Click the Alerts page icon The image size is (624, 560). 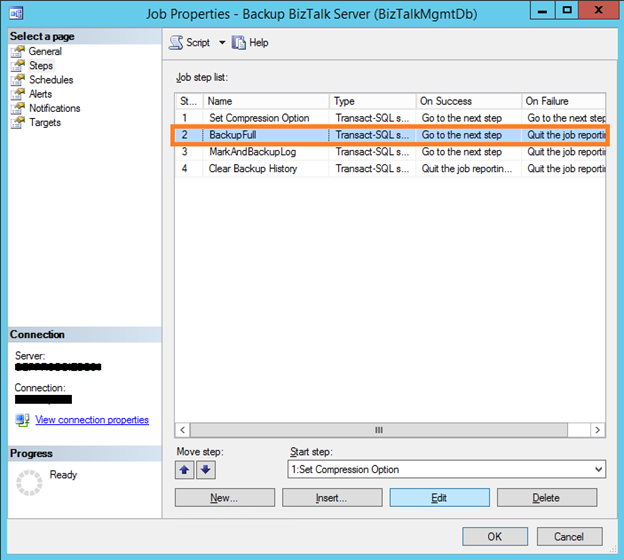click(x=18, y=94)
